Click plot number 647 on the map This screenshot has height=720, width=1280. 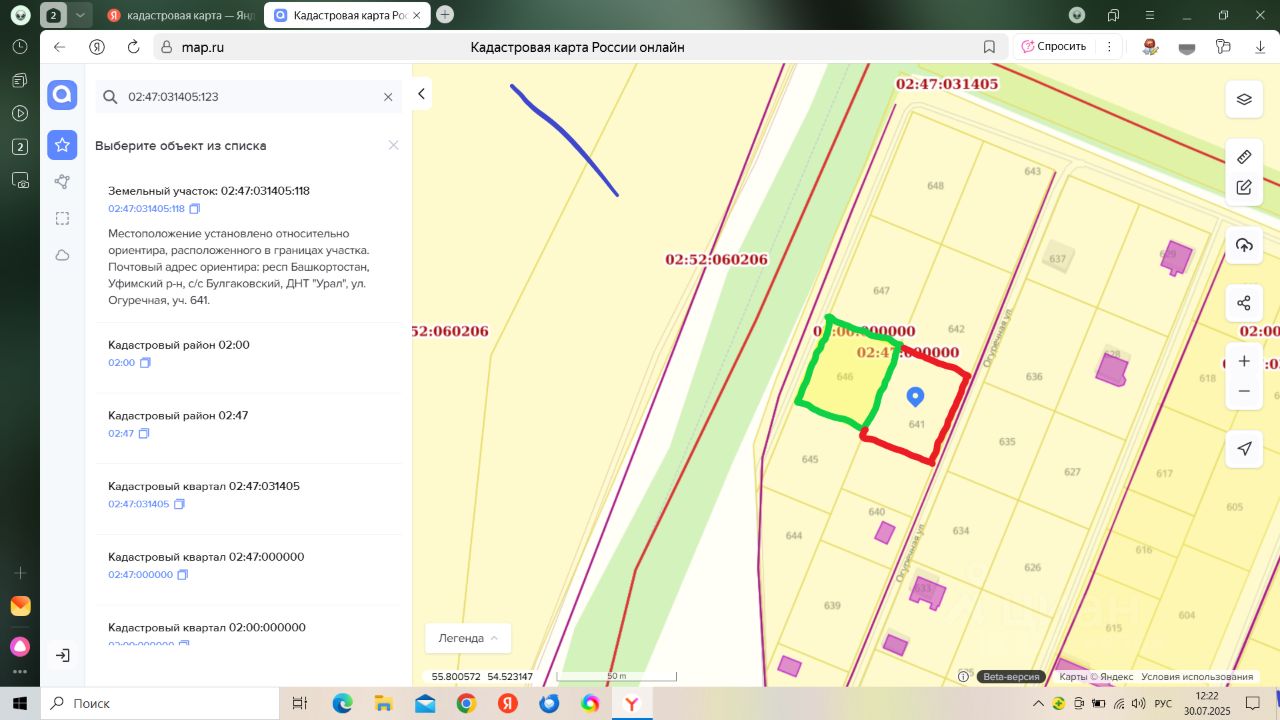click(881, 291)
